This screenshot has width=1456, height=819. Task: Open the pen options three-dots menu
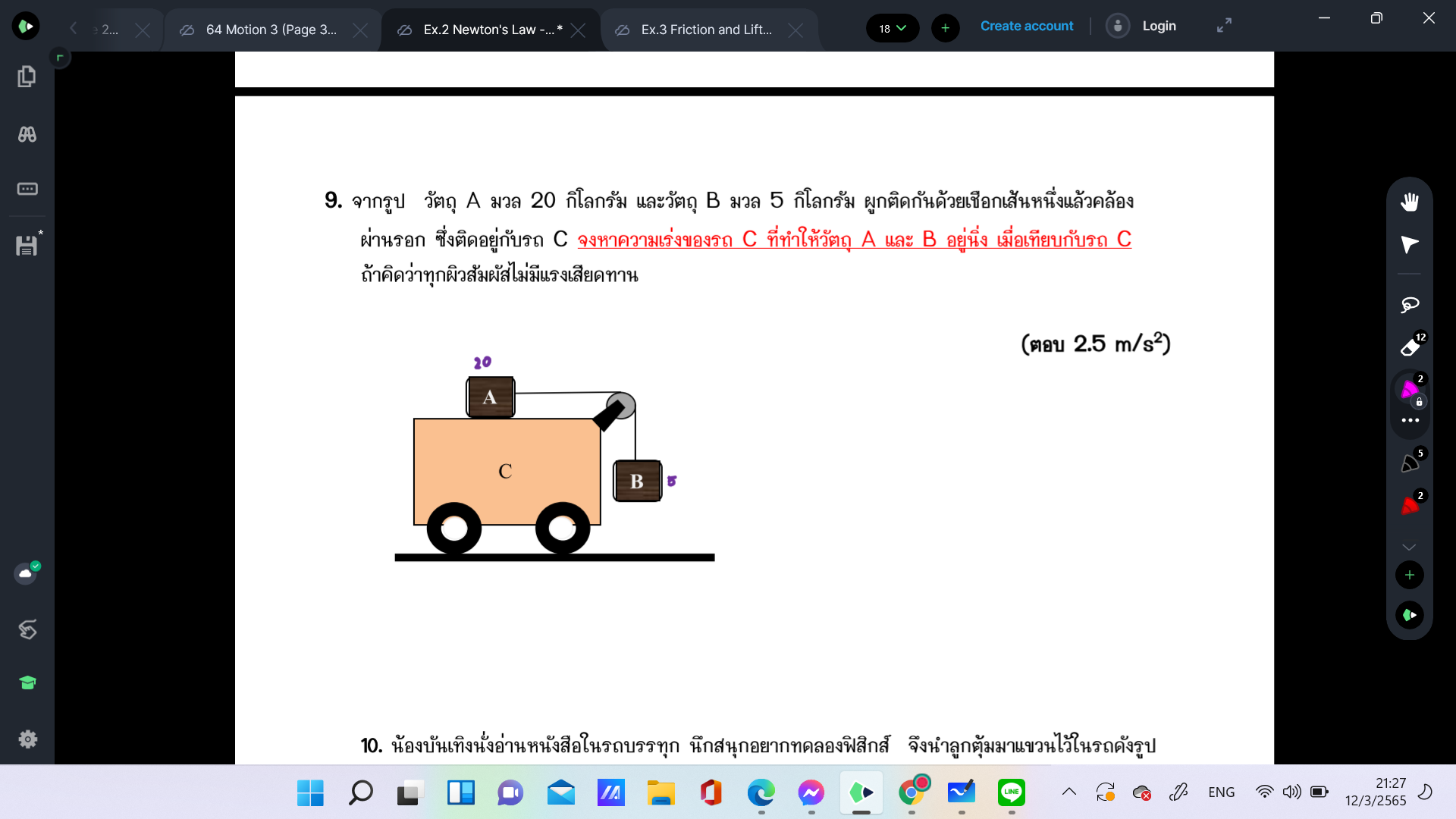(x=1410, y=420)
